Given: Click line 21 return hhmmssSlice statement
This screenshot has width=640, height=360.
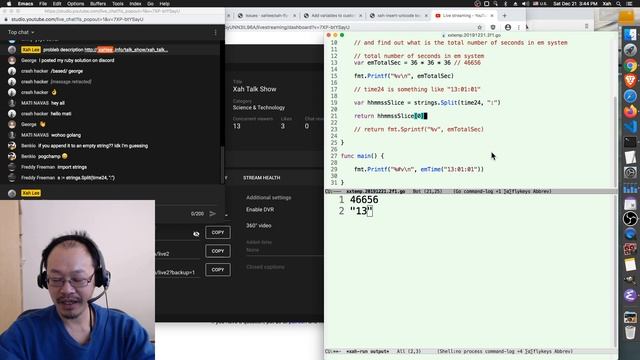Looking at the screenshot, I should pyautogui.click(x=390, y=116).
